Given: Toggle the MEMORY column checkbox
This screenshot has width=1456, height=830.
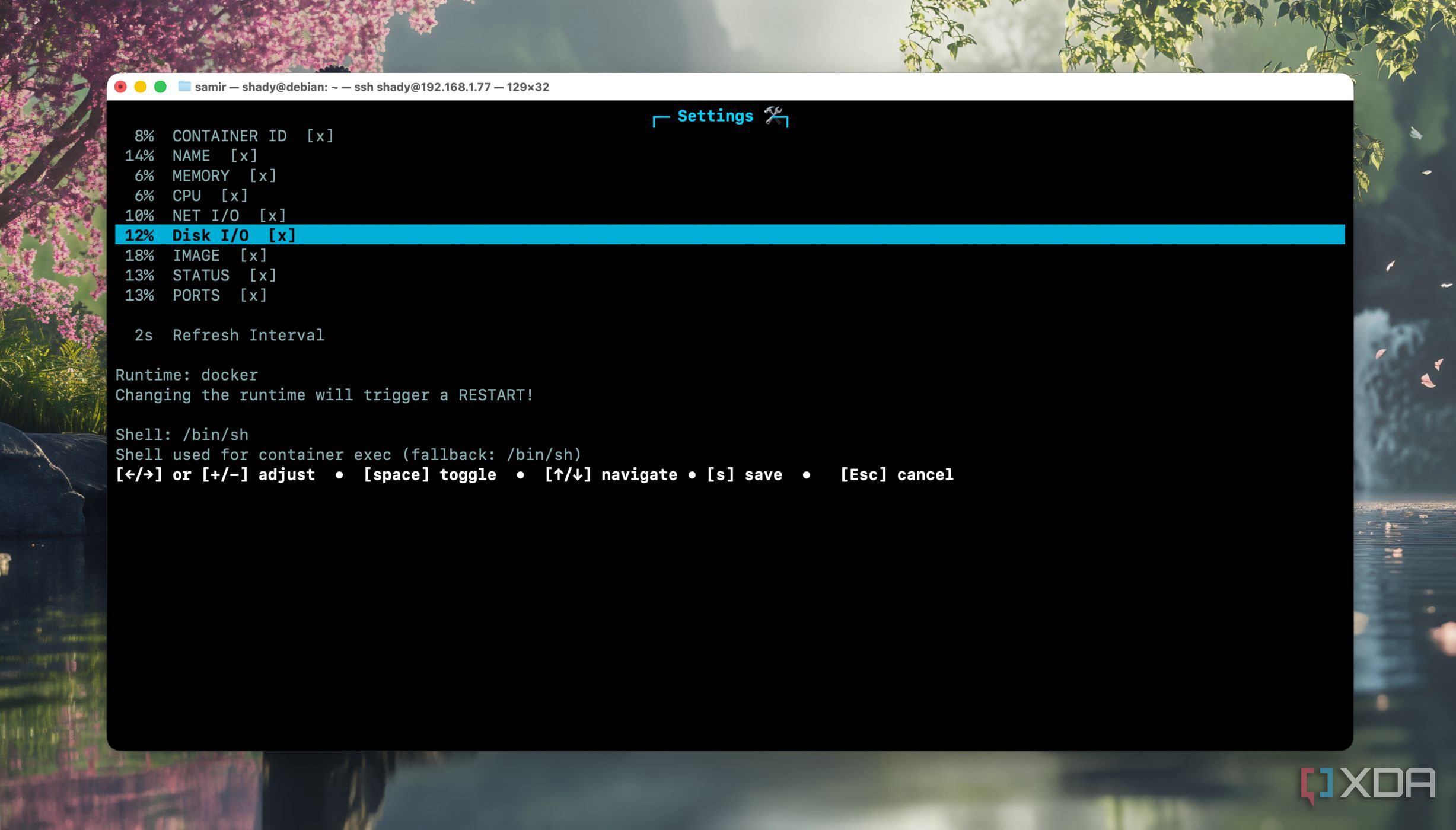Looking at the screenshot, I should click(263, 175).
